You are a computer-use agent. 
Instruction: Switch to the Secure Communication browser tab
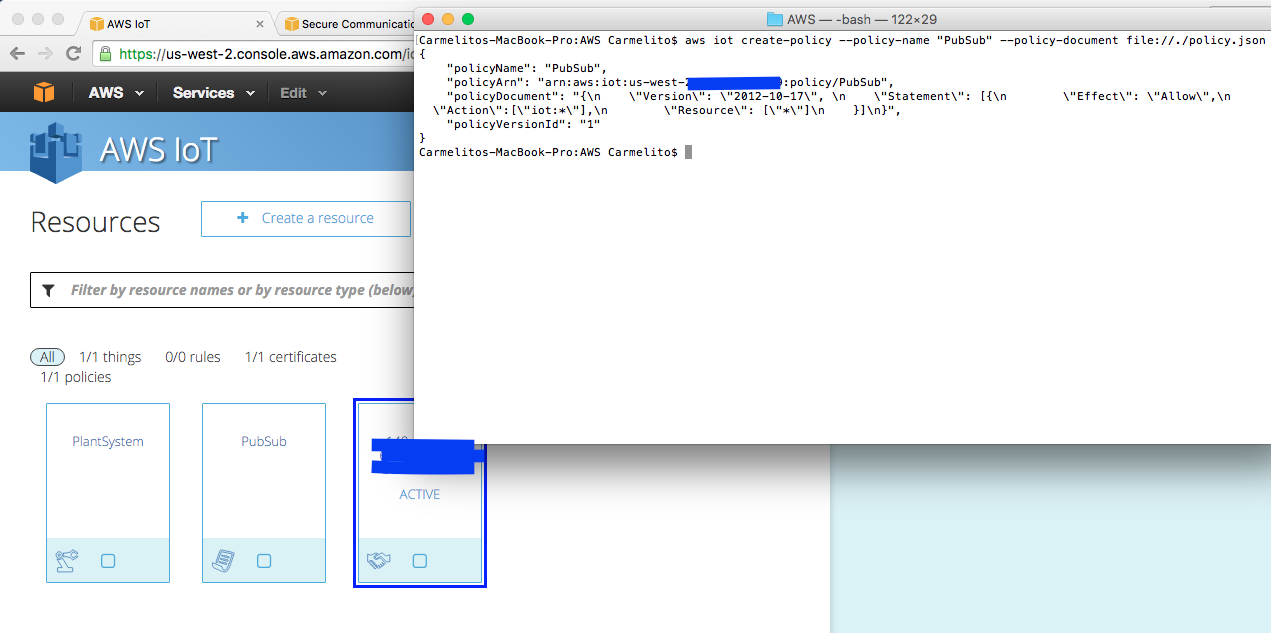(x=343, y=23)
